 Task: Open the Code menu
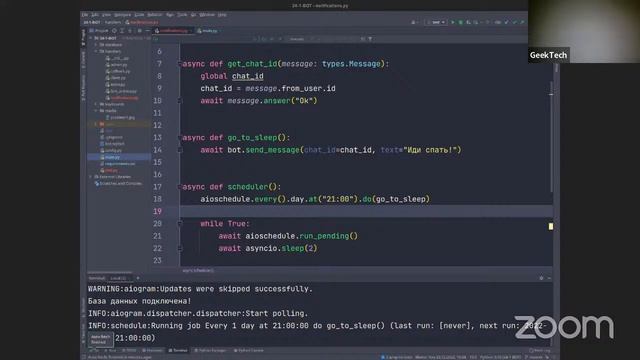point(139,15)
